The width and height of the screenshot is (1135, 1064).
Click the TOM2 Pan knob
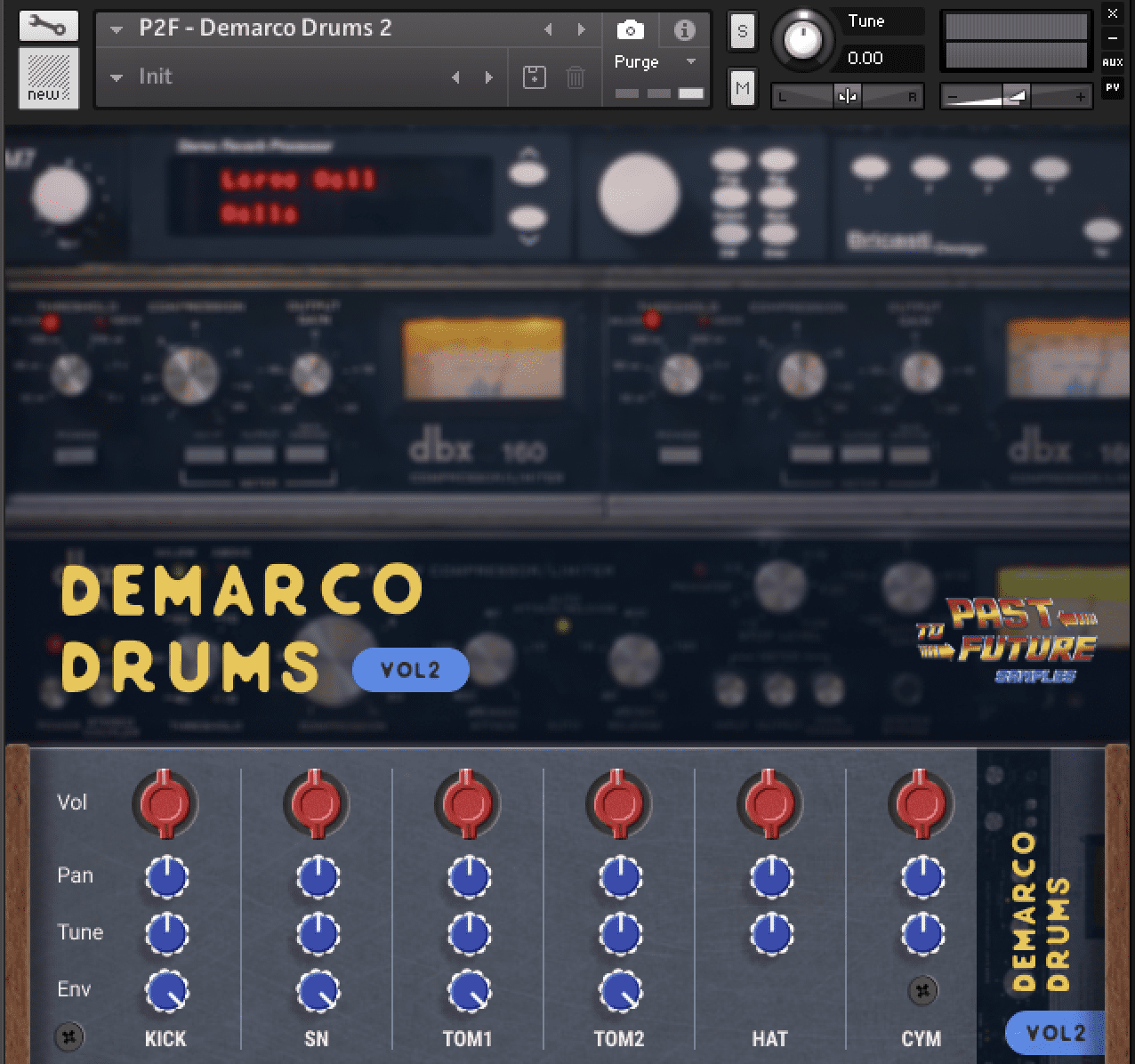point(620,876)
